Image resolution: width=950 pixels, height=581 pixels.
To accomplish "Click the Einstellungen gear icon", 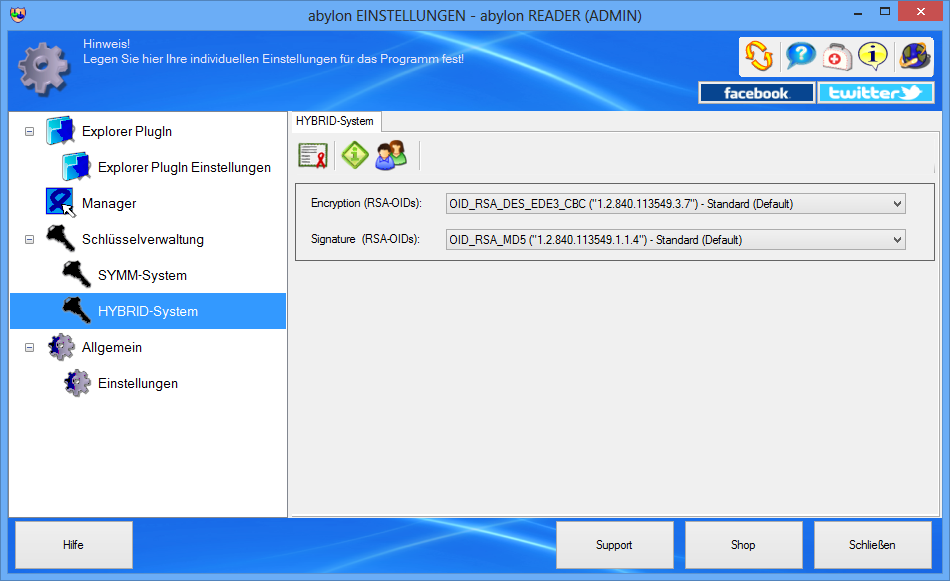I will (77, 383).
